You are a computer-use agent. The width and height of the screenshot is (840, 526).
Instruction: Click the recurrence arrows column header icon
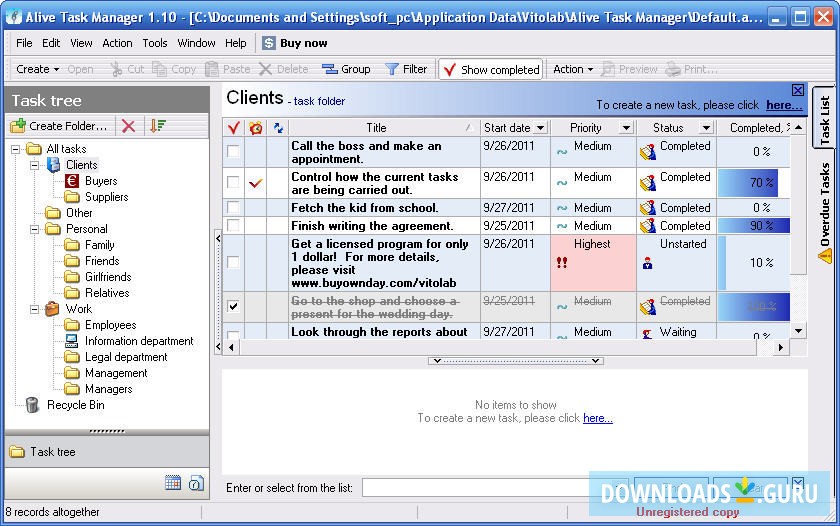278,127
